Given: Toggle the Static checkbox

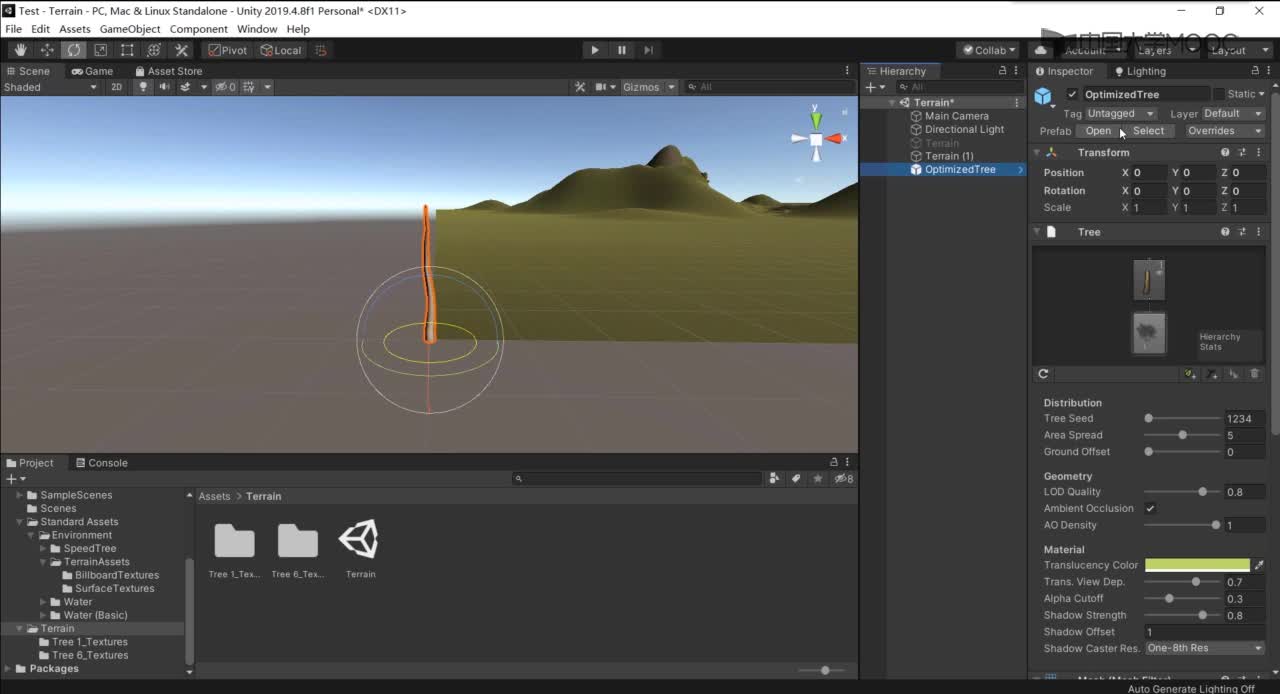Looking at the screenshot, I should tap(1219, 94).
